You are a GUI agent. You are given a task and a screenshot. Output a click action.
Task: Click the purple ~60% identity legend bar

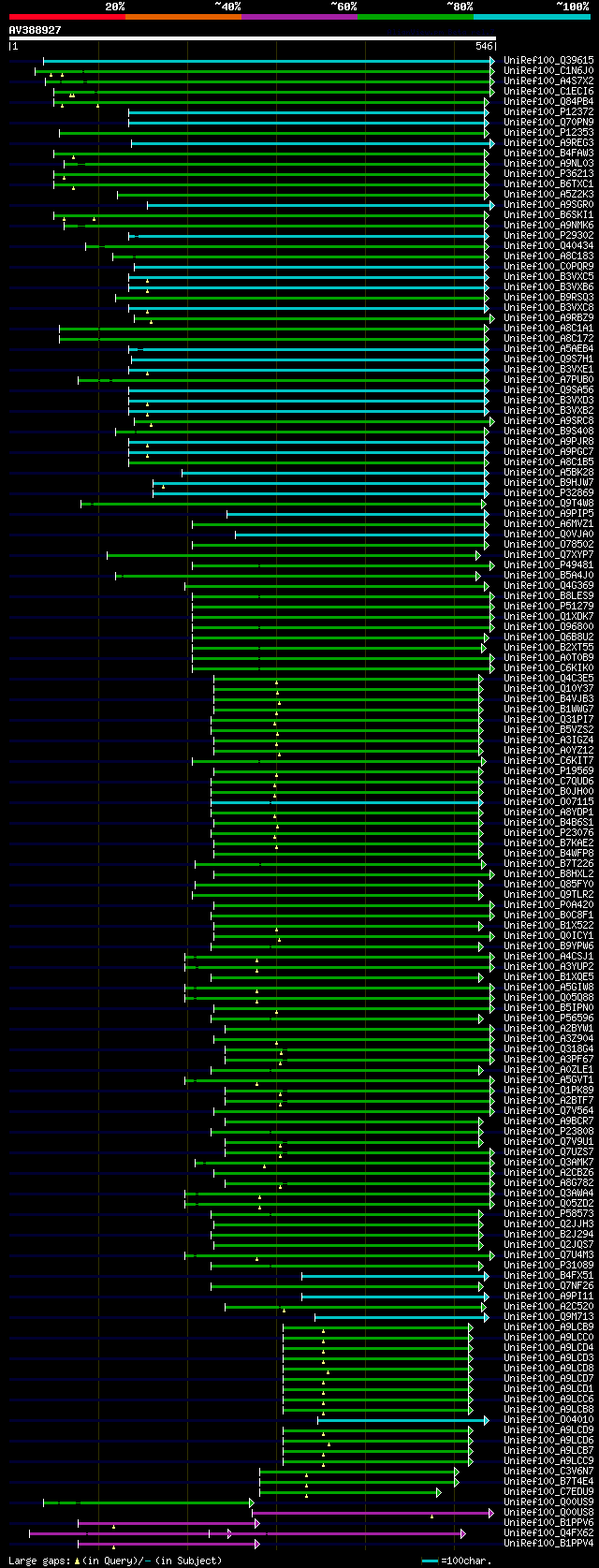(299, 16)
